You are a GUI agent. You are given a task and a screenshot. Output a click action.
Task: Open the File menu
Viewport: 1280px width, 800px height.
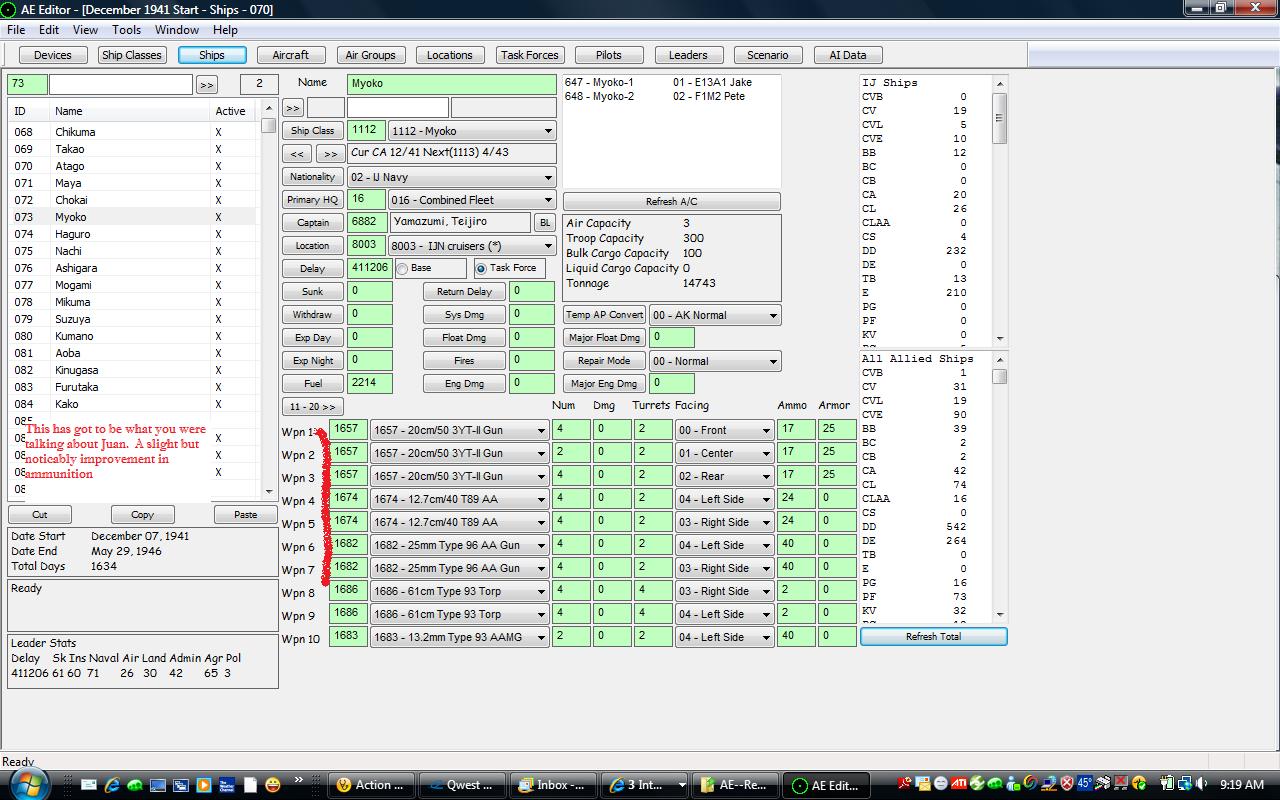[16, 30]
